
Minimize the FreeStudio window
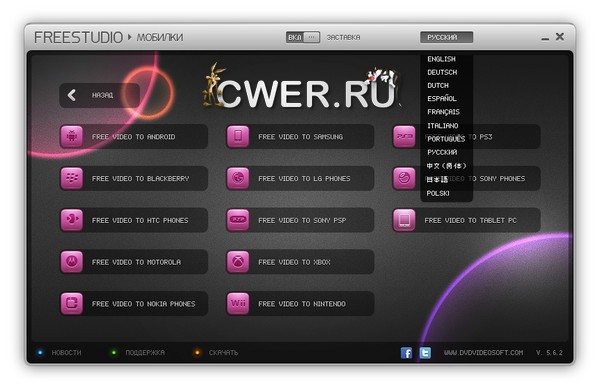(545, 39)
